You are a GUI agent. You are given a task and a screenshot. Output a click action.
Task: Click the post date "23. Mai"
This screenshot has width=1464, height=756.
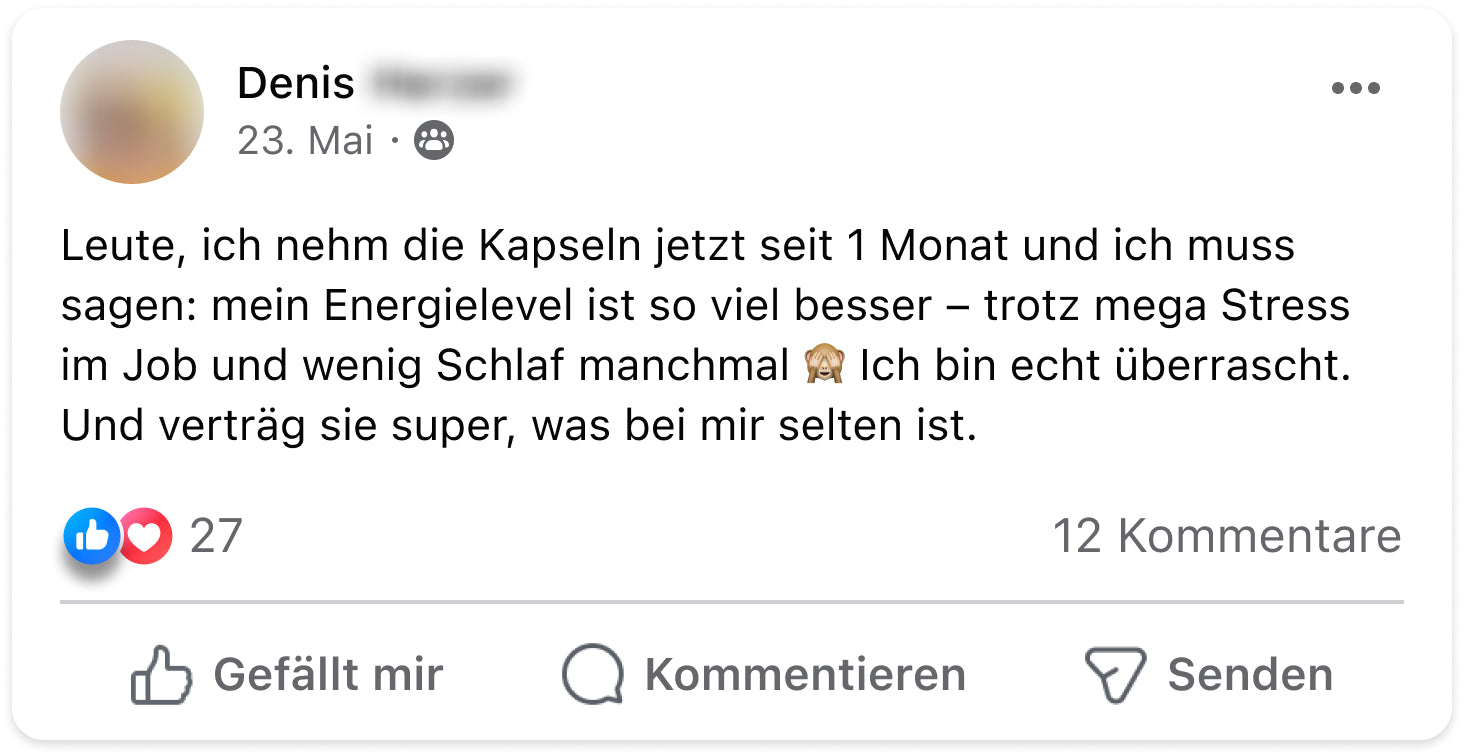(305, 141)
